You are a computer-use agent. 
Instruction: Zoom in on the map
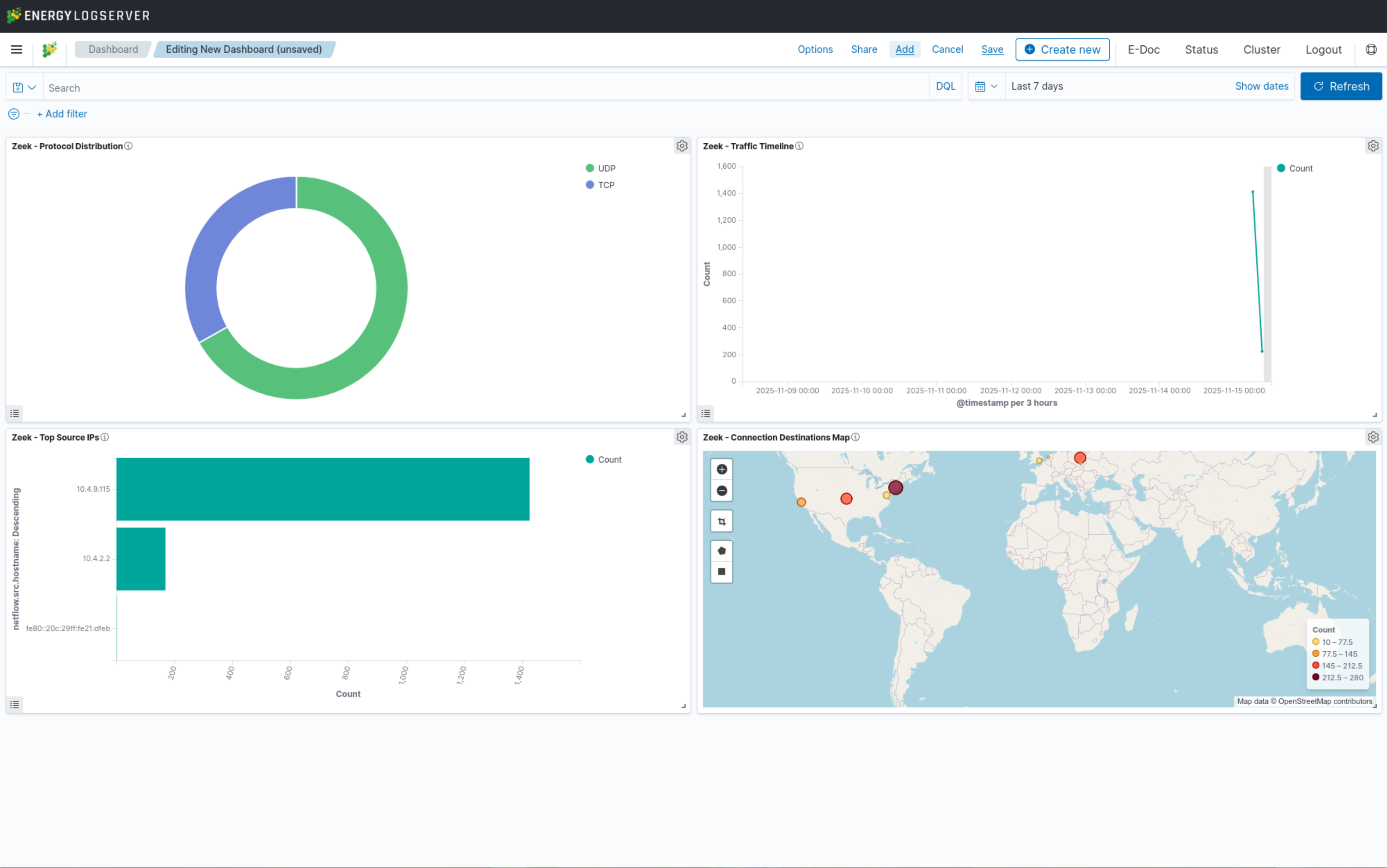[x=721, y=469]
